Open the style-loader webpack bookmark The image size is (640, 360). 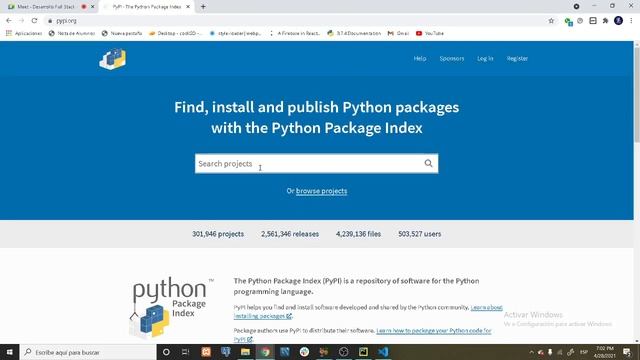point(235,33)
